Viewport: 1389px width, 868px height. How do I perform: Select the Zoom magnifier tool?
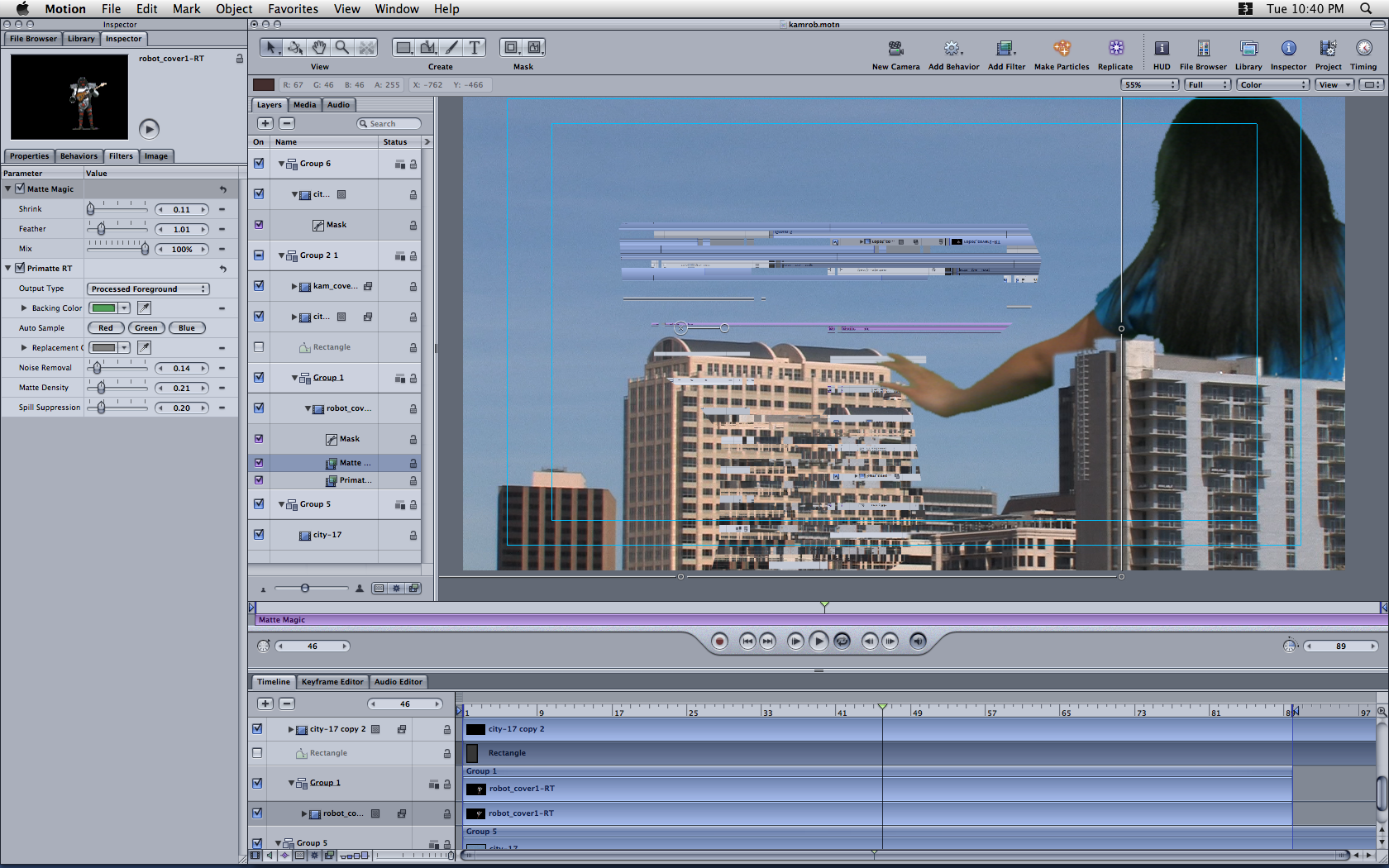click(x=342, y=48)
